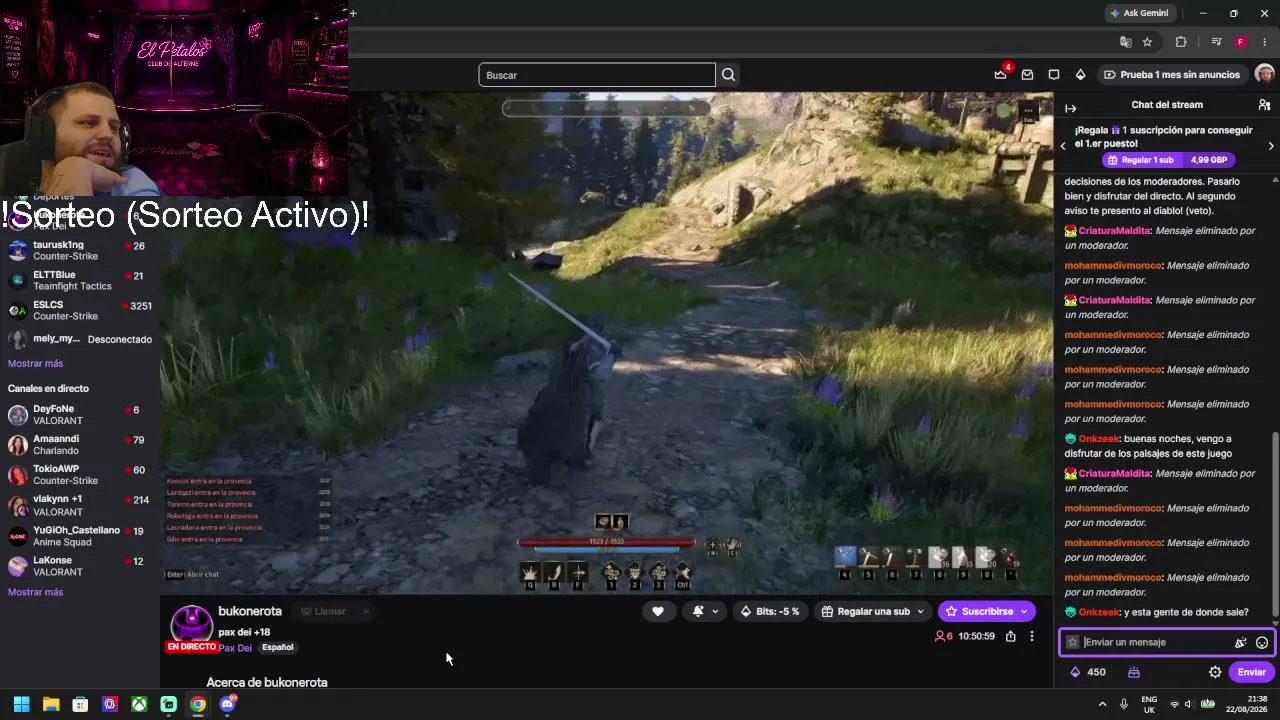Click the search magnifier button
Viewport: 1280px width, 720px height.
pos(729,75)
